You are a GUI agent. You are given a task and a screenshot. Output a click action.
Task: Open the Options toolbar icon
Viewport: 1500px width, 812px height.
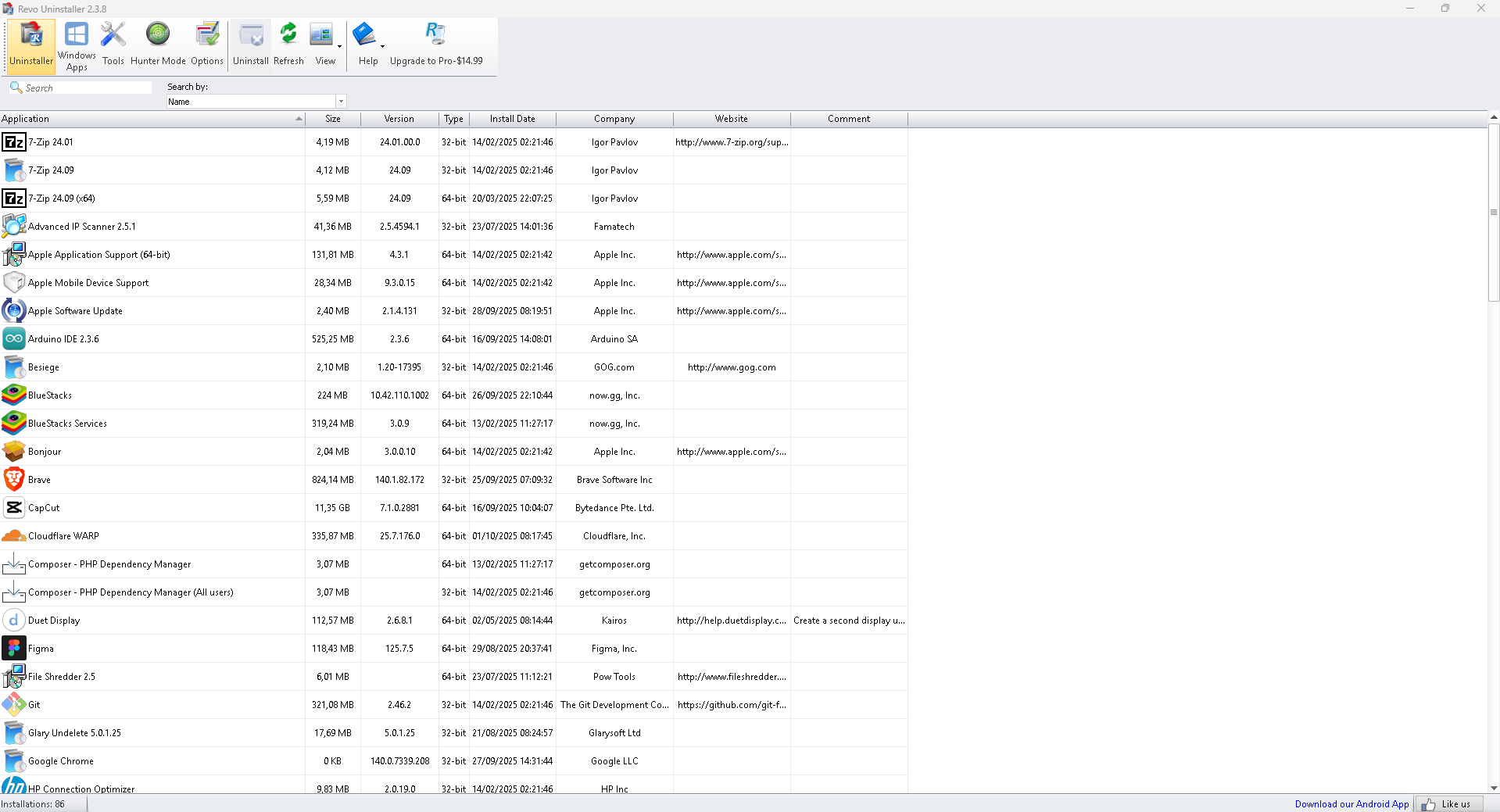[207, 45]
